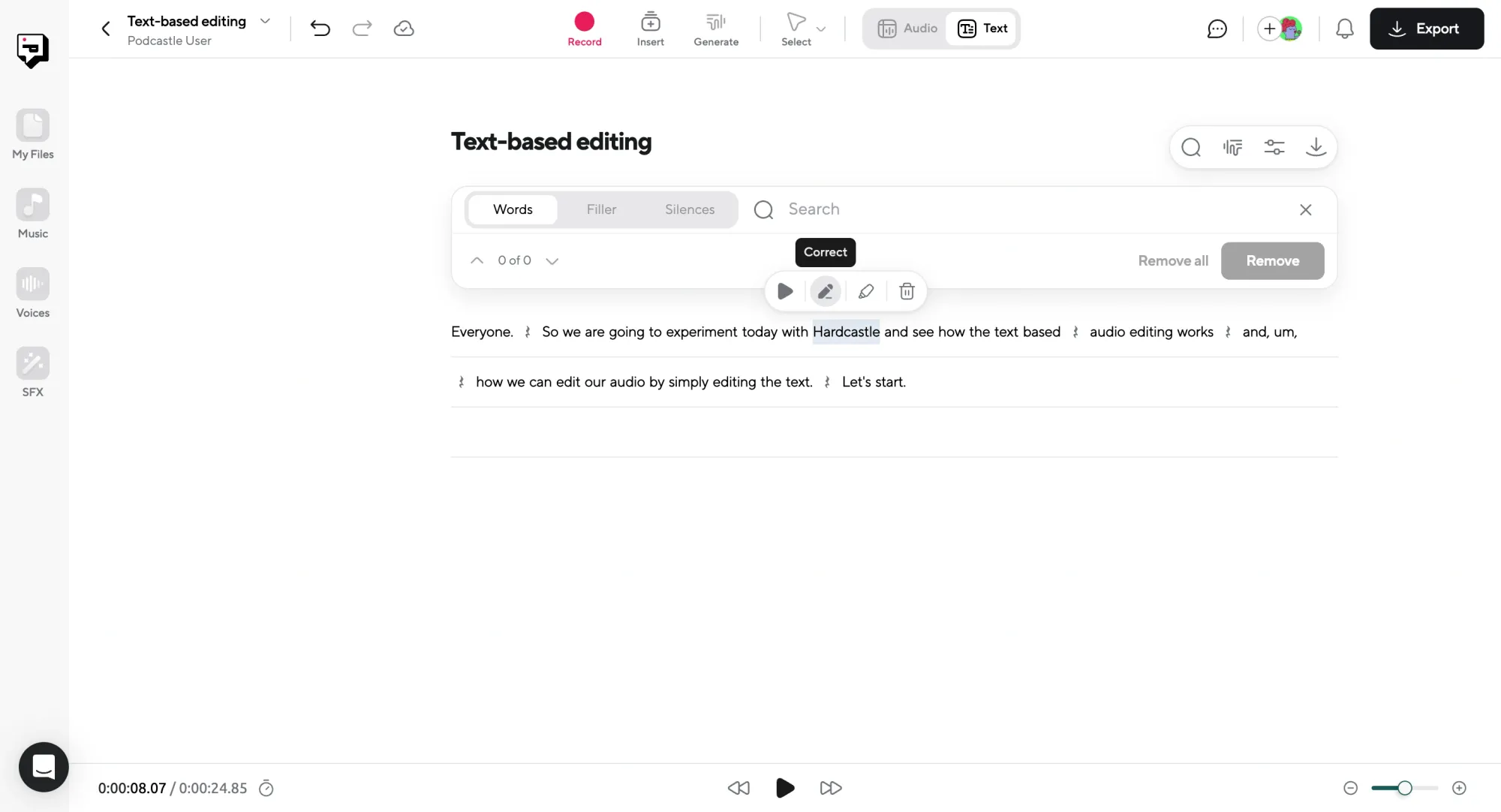1501x812 pixels.
Task: Expand the search results navigation chevron
Action: (x=553, y=260)
